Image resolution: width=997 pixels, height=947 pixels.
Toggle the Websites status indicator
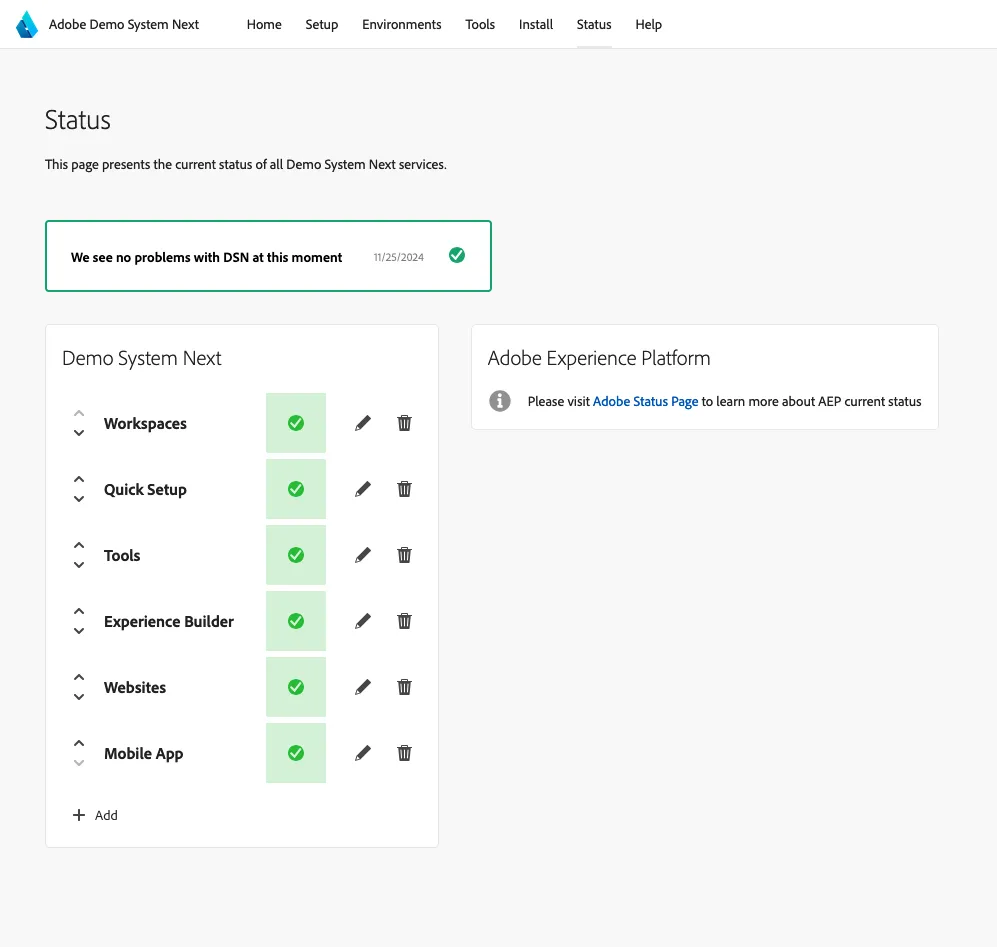[x=296, y=688]
